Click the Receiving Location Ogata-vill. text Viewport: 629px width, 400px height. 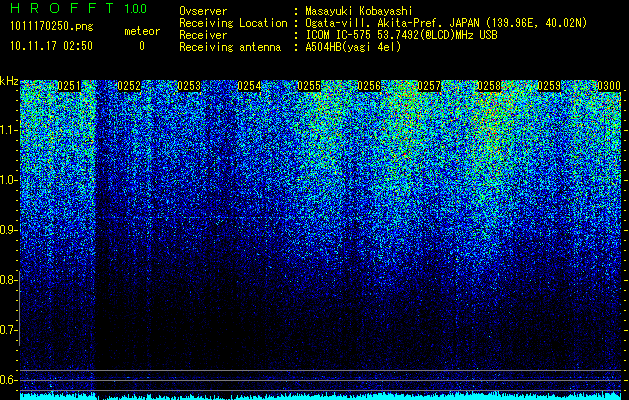pyautogui.click(x=446, y=23)
